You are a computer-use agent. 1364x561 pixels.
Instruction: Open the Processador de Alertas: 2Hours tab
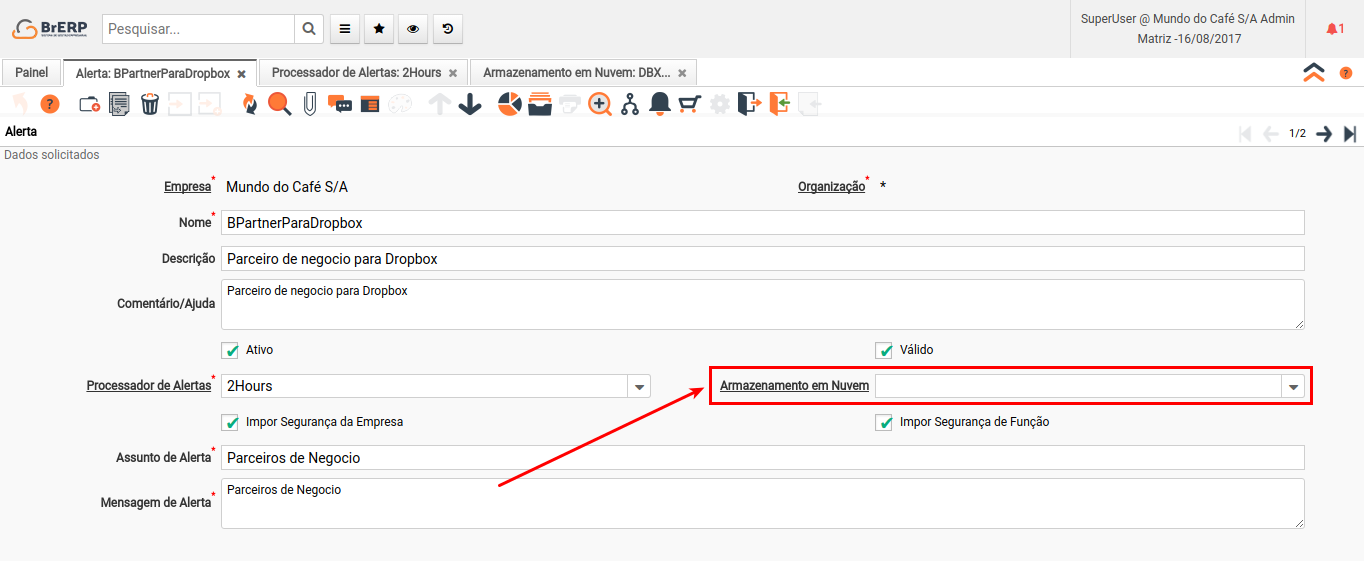coord(356,73)
